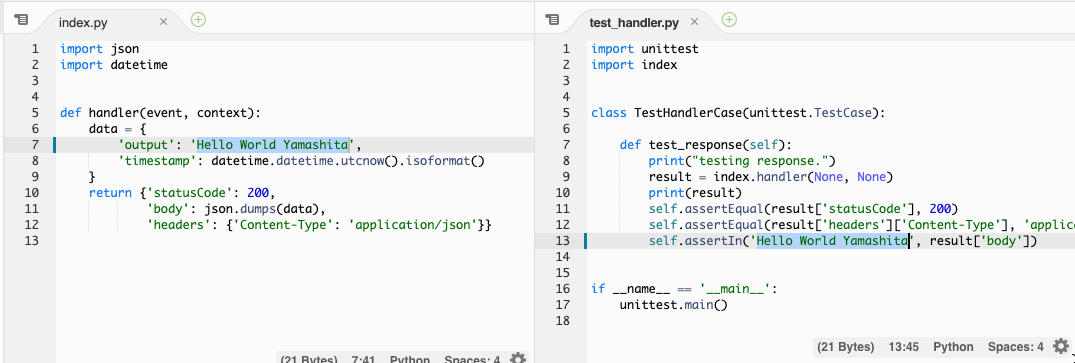Close the test_handler.py tab
Image resolution: width=1075 pixels, height=363 pixels.
tap(694, 21)
